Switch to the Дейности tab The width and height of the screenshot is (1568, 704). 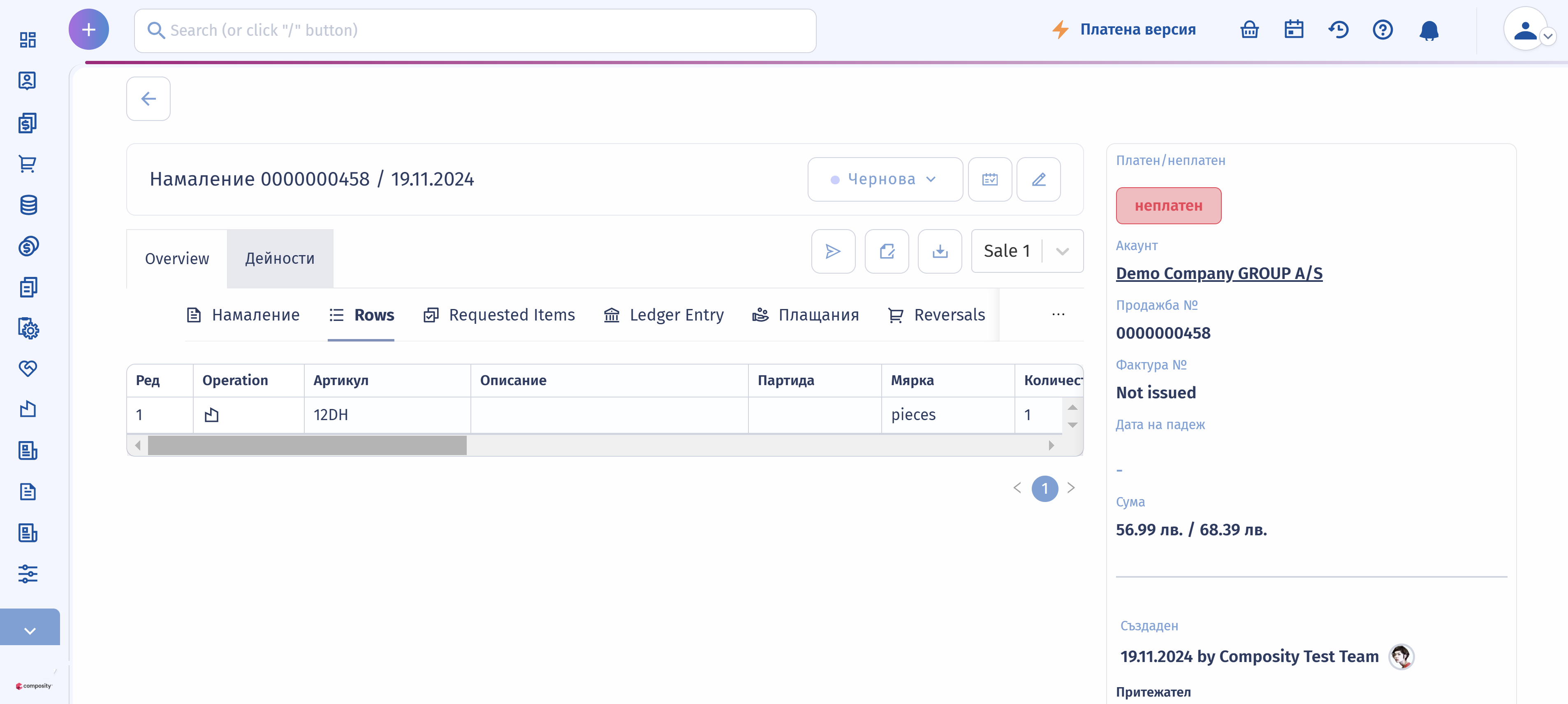(x=280, y=259)
